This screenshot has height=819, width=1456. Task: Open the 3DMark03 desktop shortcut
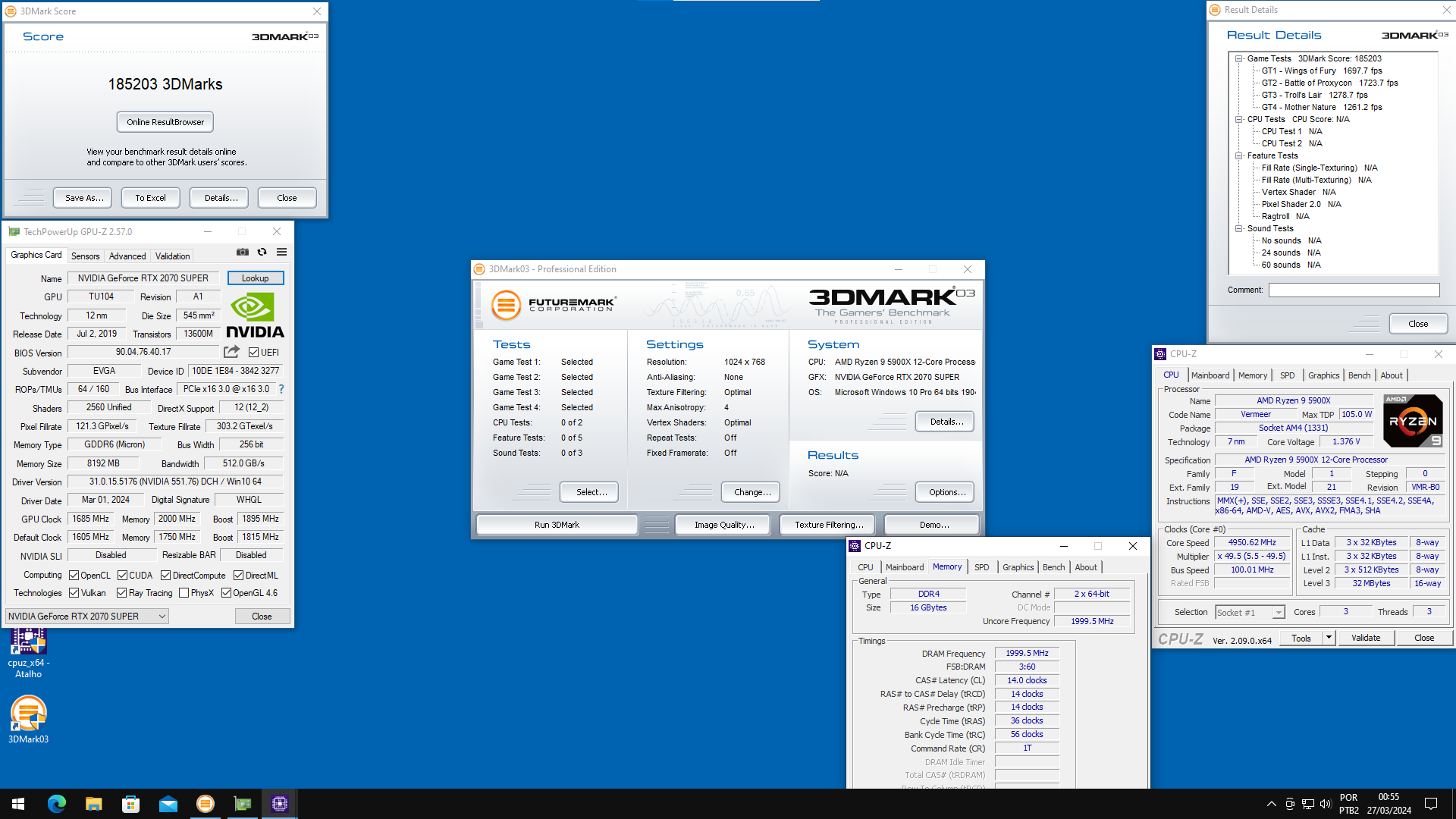pyautogui.click(x=29, y=719)
